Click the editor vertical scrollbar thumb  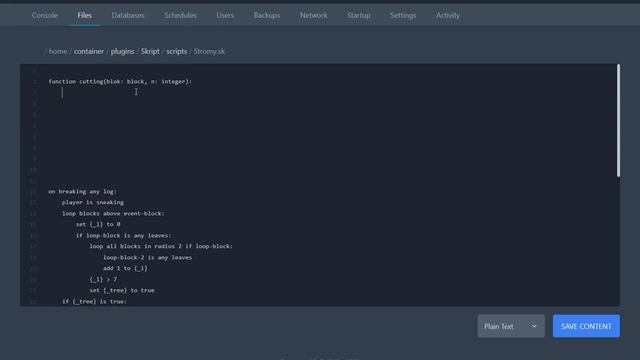pyautogui.click(x=618, y=120)
